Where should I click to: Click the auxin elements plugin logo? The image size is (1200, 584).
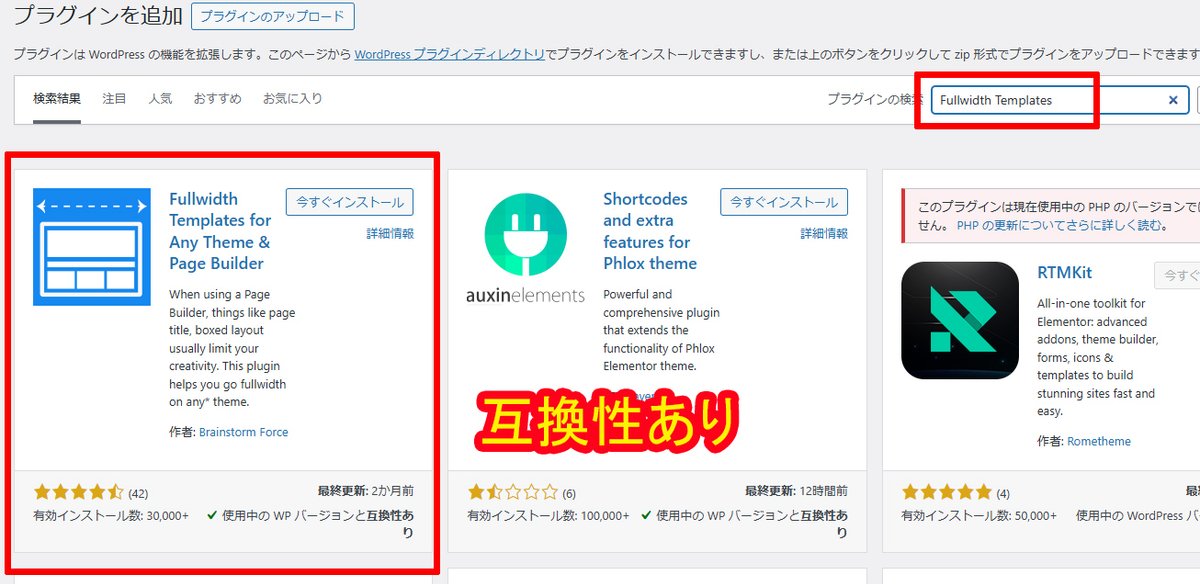pos(525,247)
